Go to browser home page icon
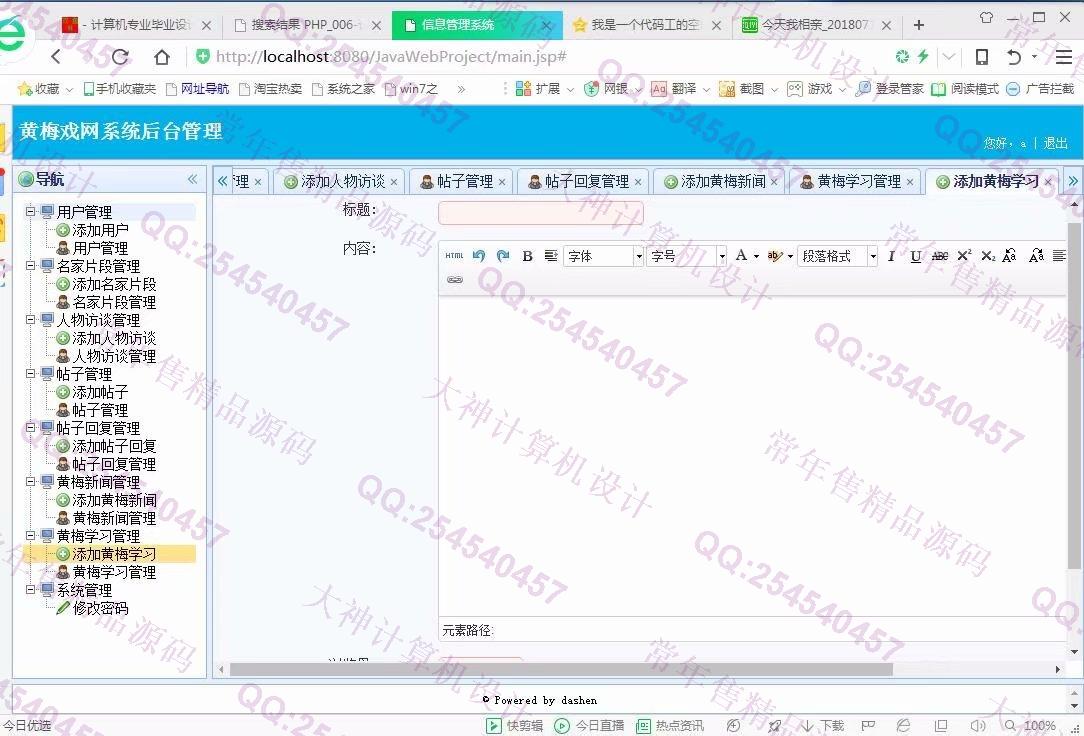Image resolution: width=1084 pixels, height=736 pixels. [162, 57]
